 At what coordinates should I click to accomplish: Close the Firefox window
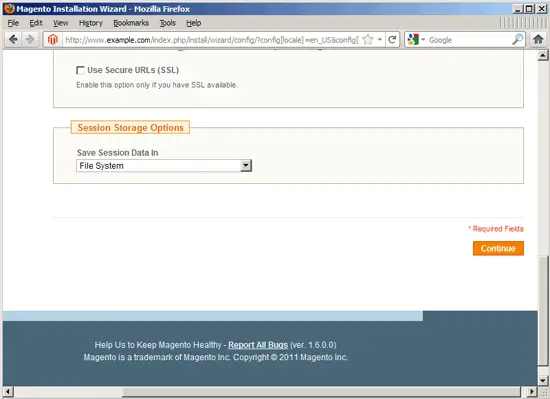click(x=542, y=8)
